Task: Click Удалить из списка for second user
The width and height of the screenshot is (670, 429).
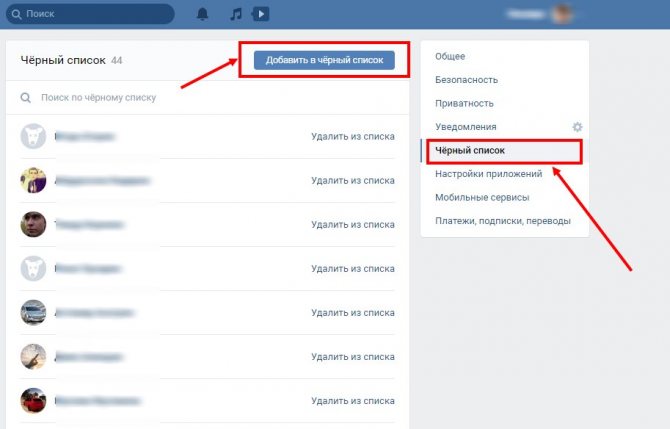Action: coord(353,181)
